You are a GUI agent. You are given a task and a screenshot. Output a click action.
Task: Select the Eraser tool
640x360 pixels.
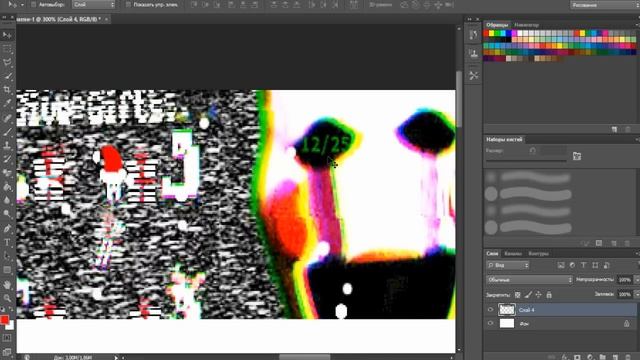coord(7,173)
